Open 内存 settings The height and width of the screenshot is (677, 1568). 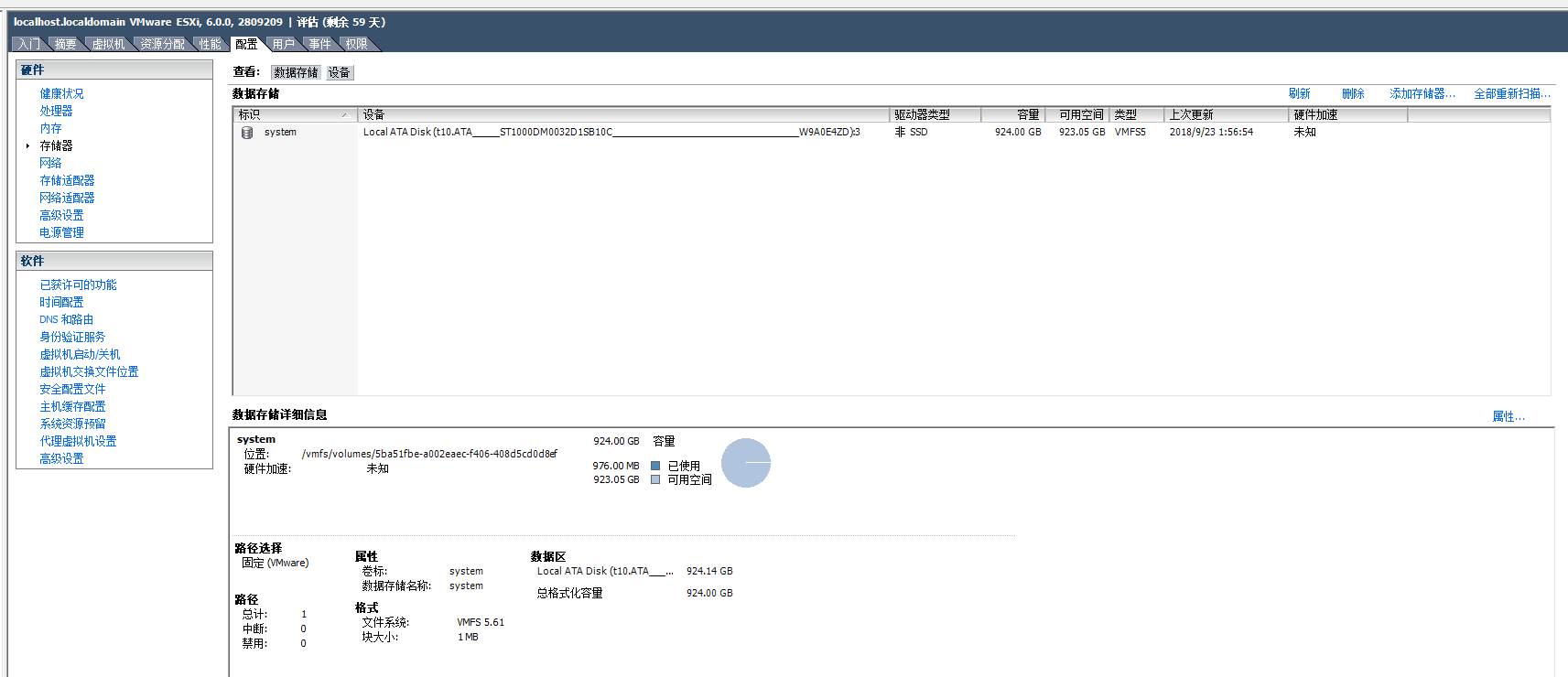click(x=50, y=128)
